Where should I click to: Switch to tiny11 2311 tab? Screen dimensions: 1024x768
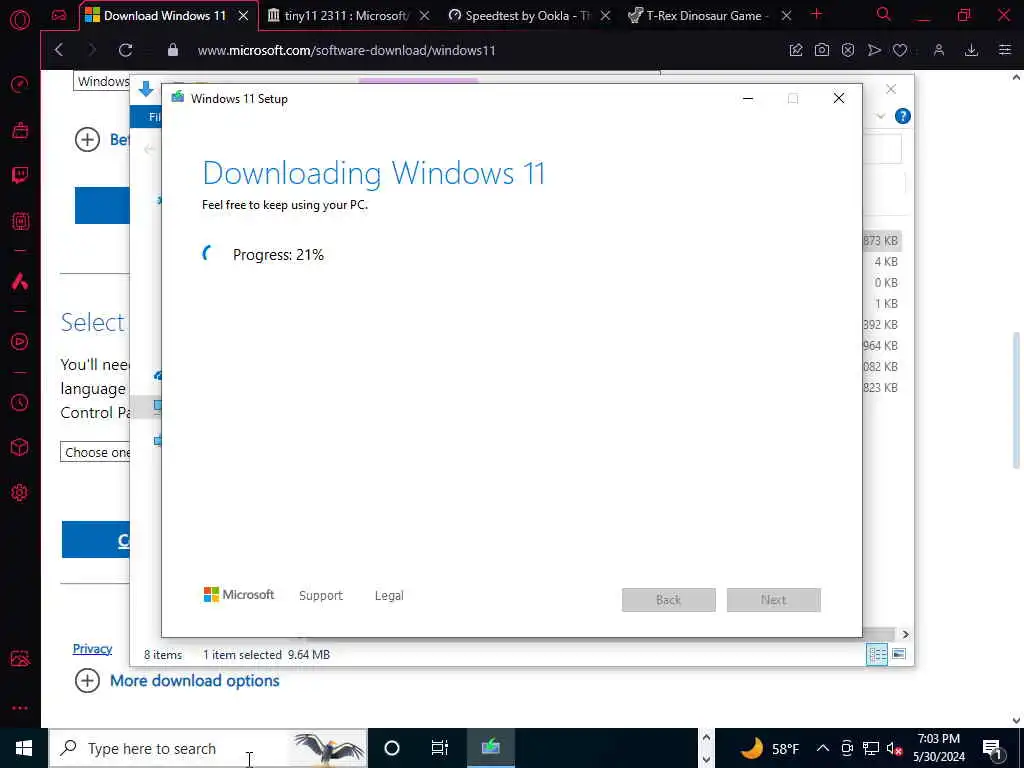coord(338,16)
